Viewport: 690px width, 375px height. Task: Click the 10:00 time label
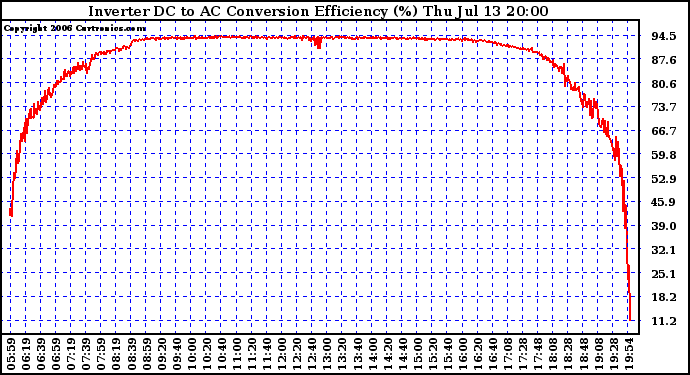[x=192, y=354]
